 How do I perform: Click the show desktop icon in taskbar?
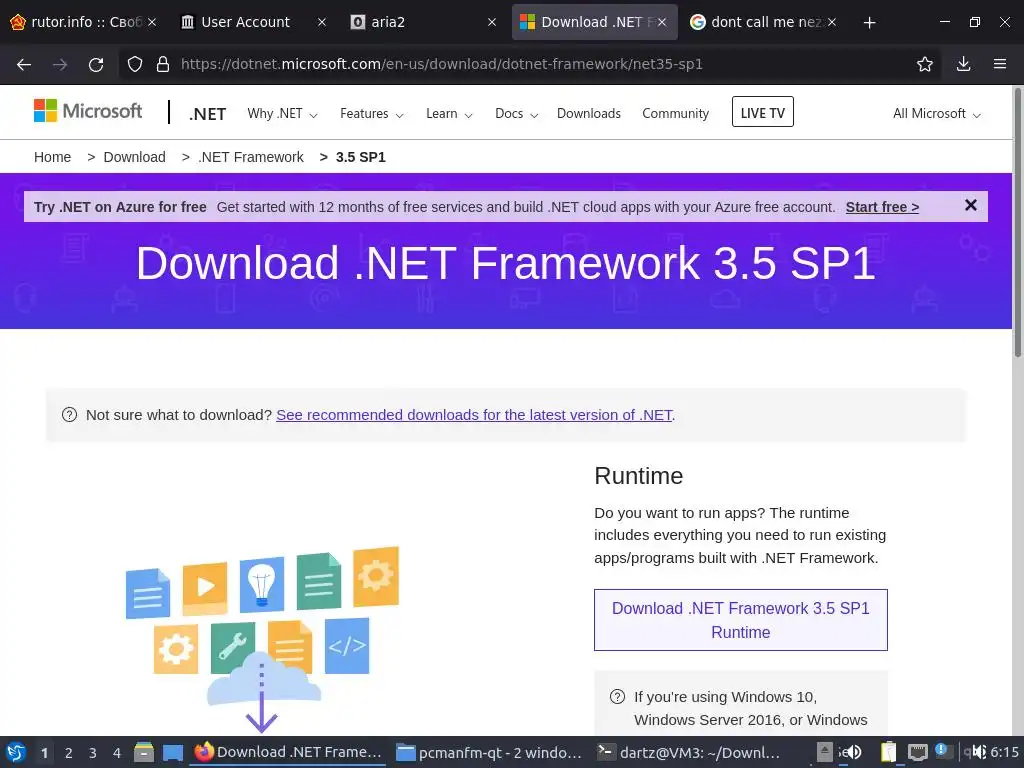[x=172, y=752]
